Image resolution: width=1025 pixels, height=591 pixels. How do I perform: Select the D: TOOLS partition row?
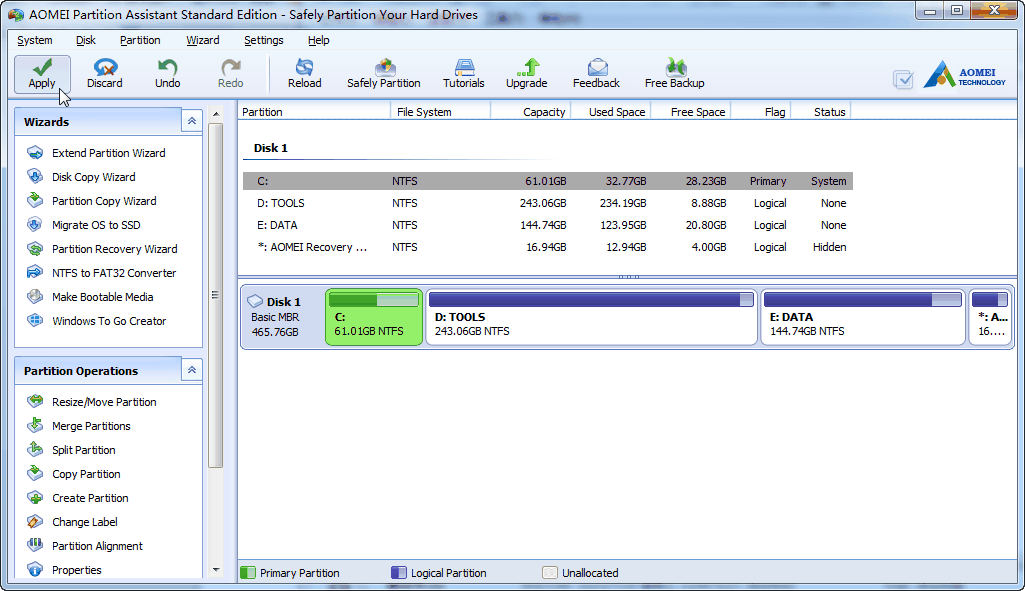(x=548, y=203)
